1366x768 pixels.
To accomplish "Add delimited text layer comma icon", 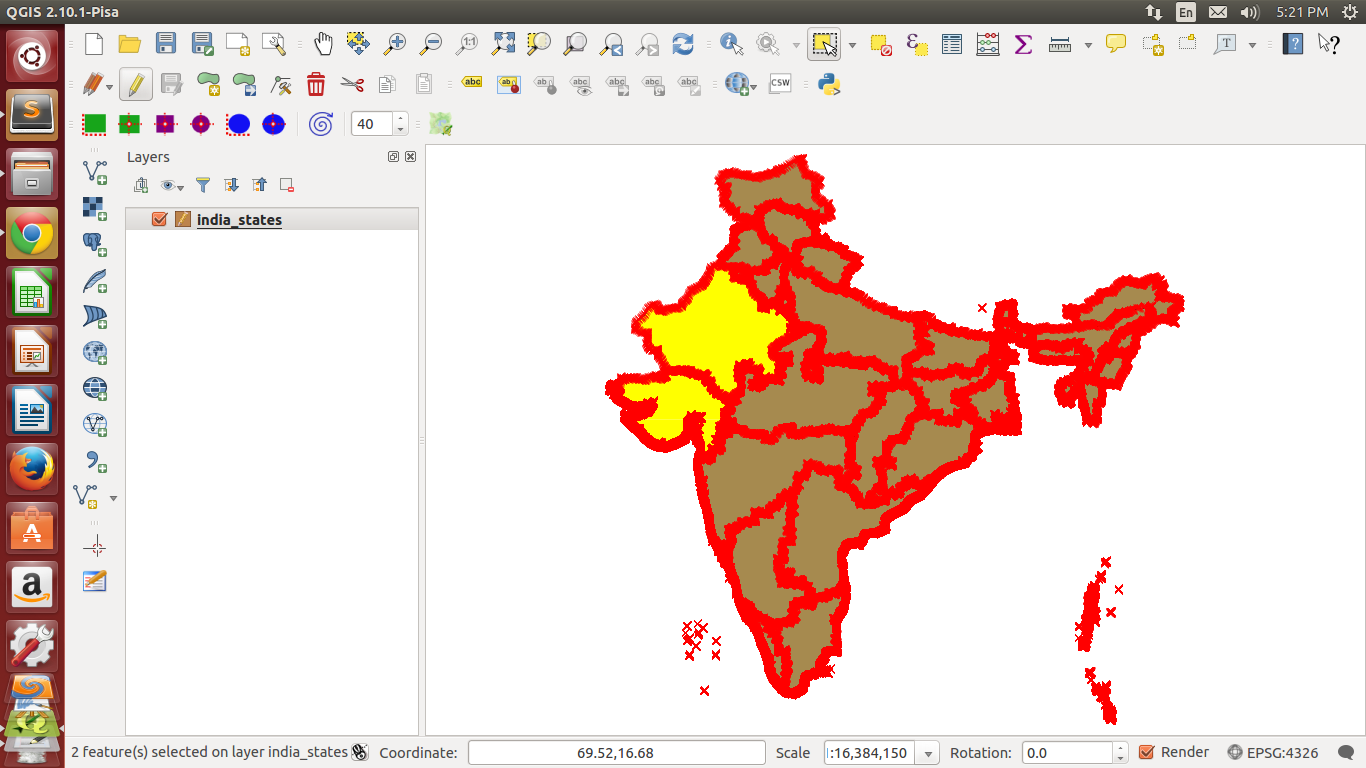I will pyautogui.click(x=95, y=461).
